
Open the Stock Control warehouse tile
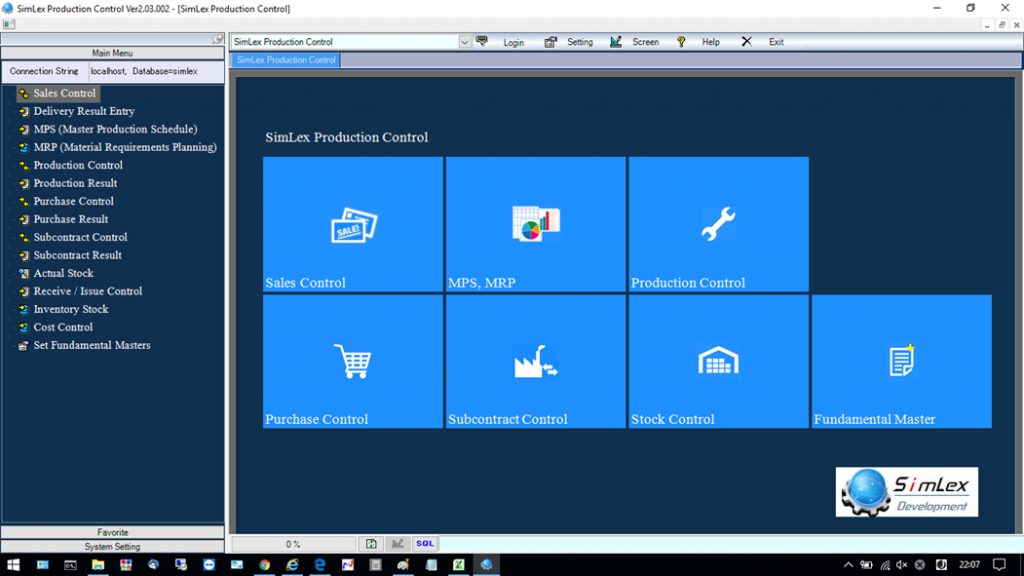(x=717, y=361)
